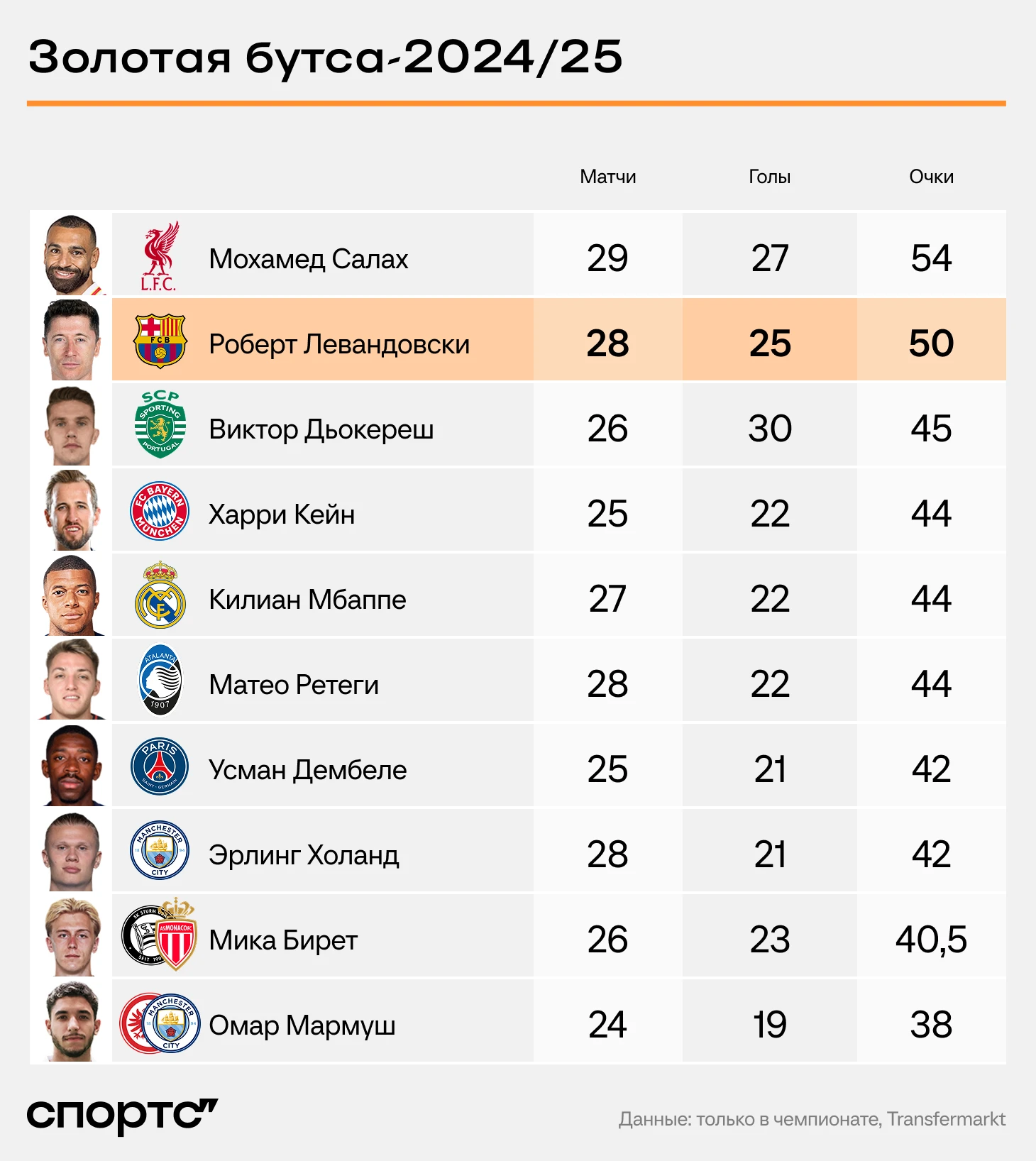This screenshot has height=1161, width=1036.
Task: Select Harry Kane's portrait photo
Action: (x=72, y=510)
